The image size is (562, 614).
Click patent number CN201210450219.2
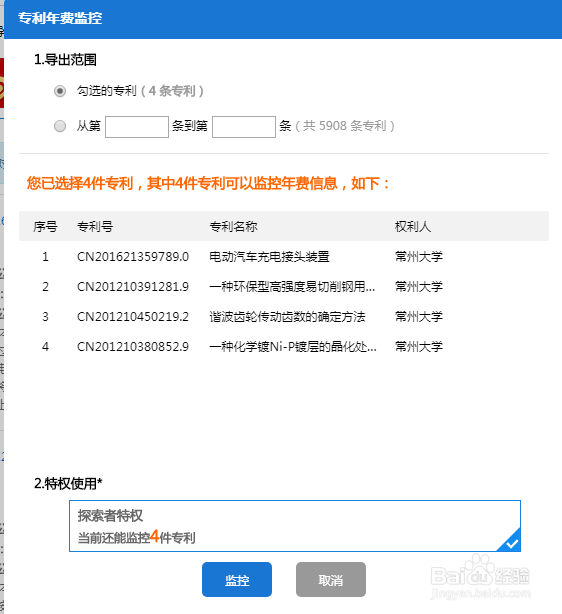pyautogui.click(x=133, y=316)
